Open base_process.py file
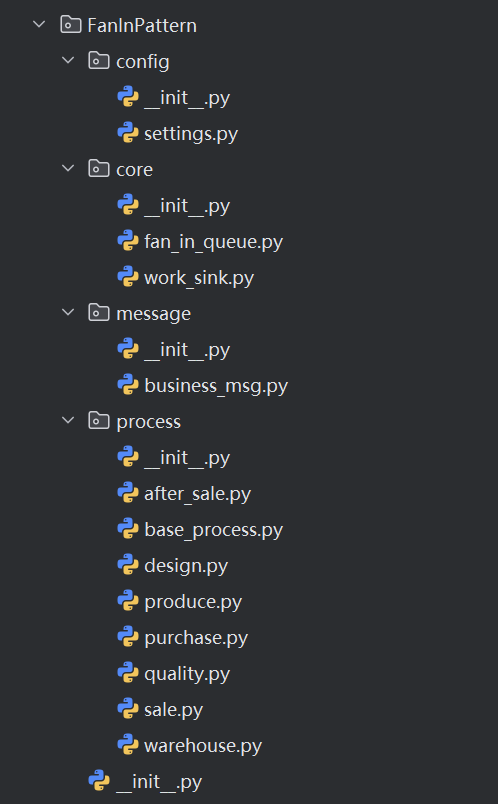Viewport: 498px width, 804px height. pyautogui.click(x=213, y=530)
